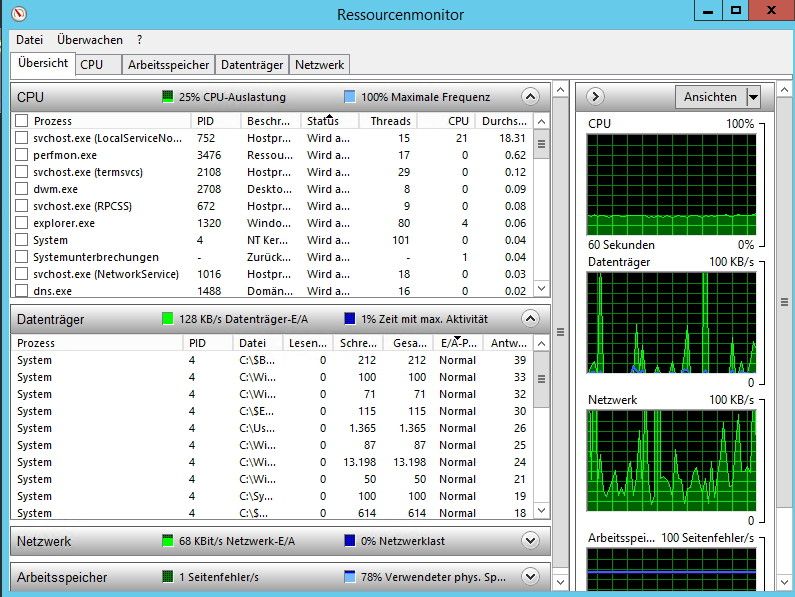Screen dimensions: 795x597
Task: Check the System process checkbox in CPU list
Action: 21,240
